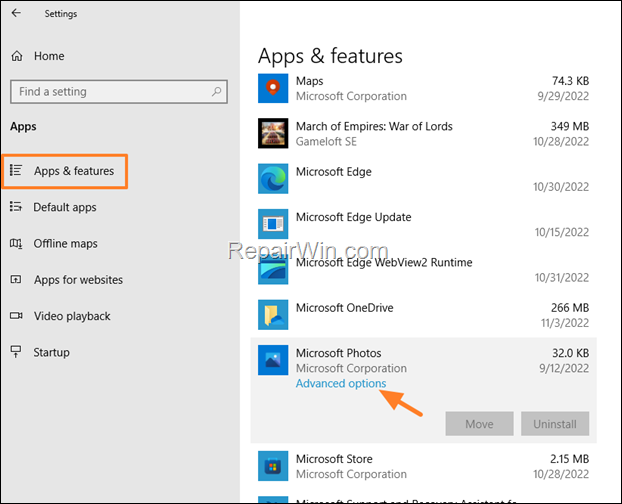Select the Maps app name
Image resolution: width=622 pixels, height=504 pixels.
point(309,81)
